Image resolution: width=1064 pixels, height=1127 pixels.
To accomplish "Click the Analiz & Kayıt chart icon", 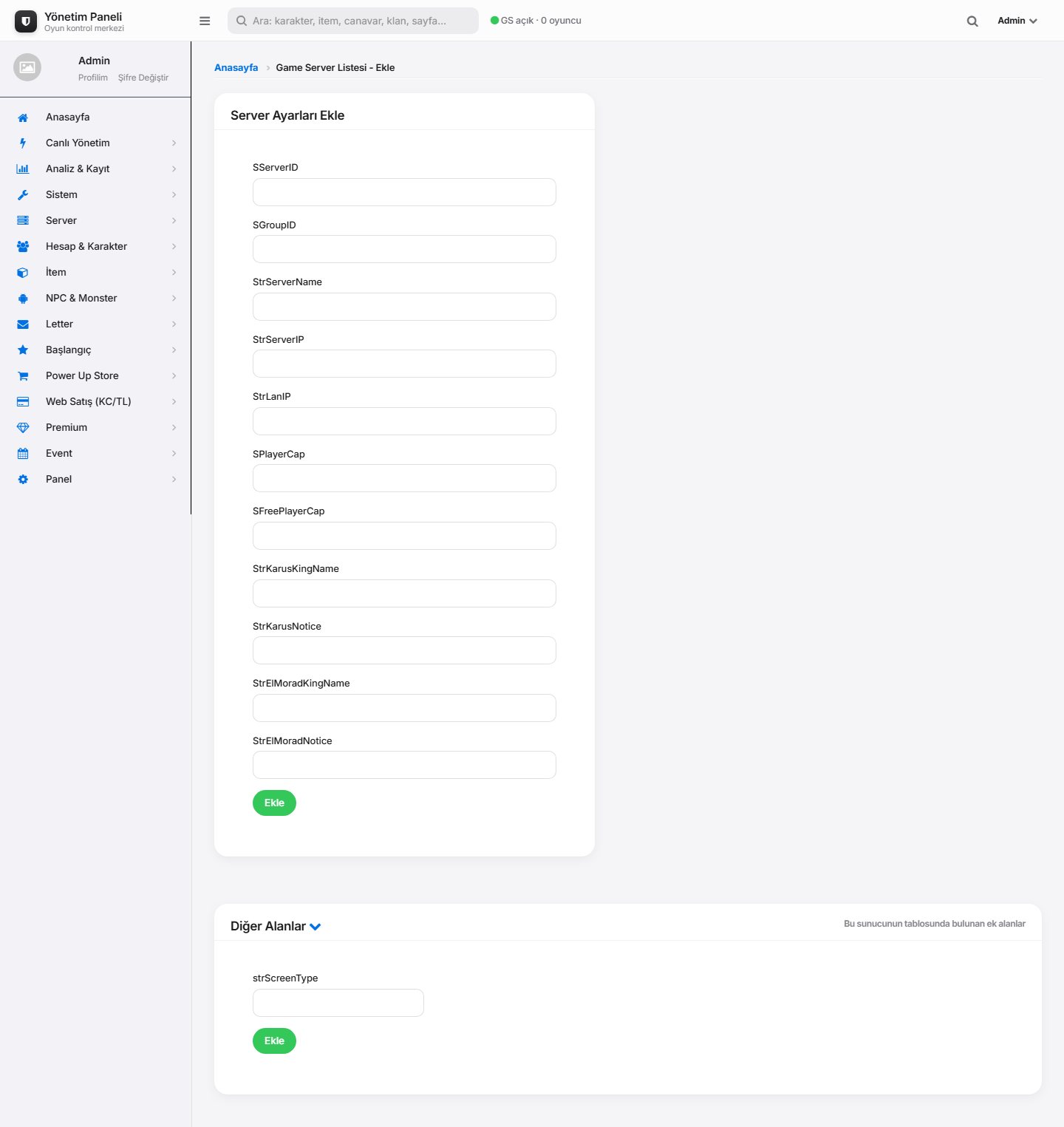I will (23, 169).
